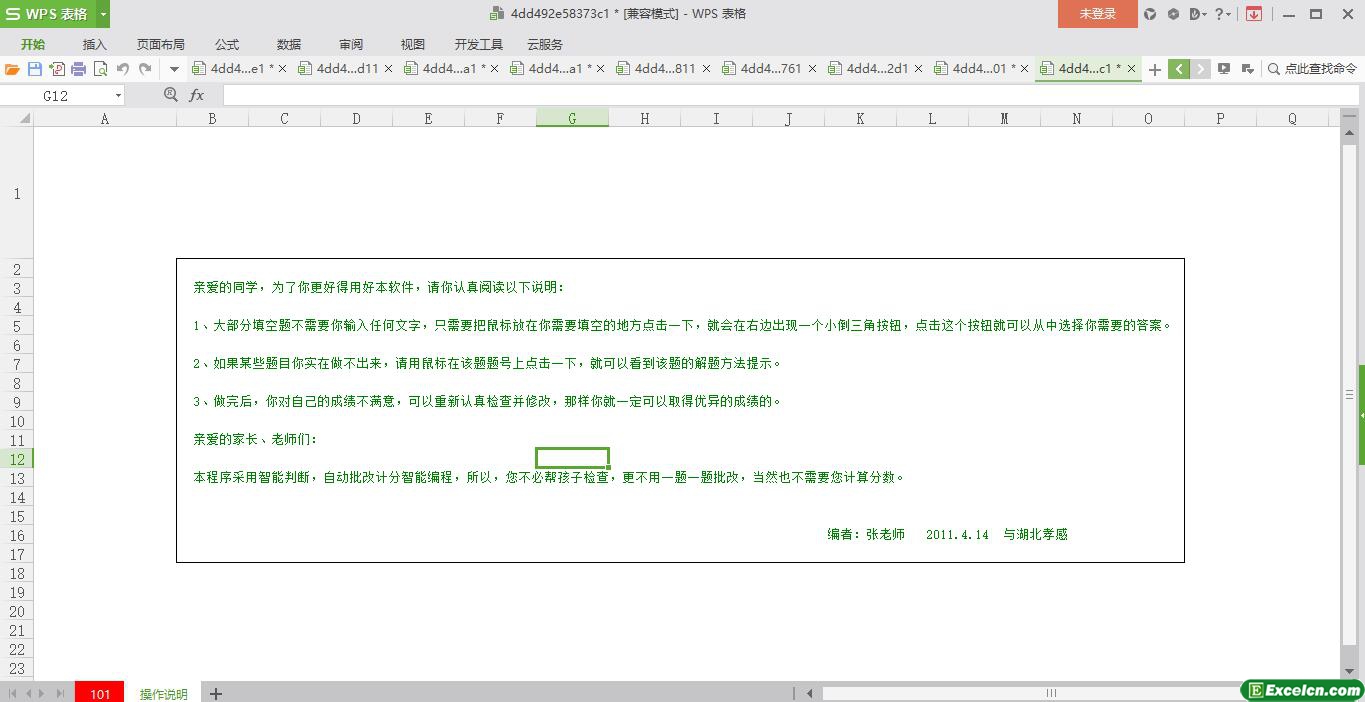Open the 开始 ribbon tab
Image resolution: width=1365 pixels, height=702 pixels.
pos(33,44)
